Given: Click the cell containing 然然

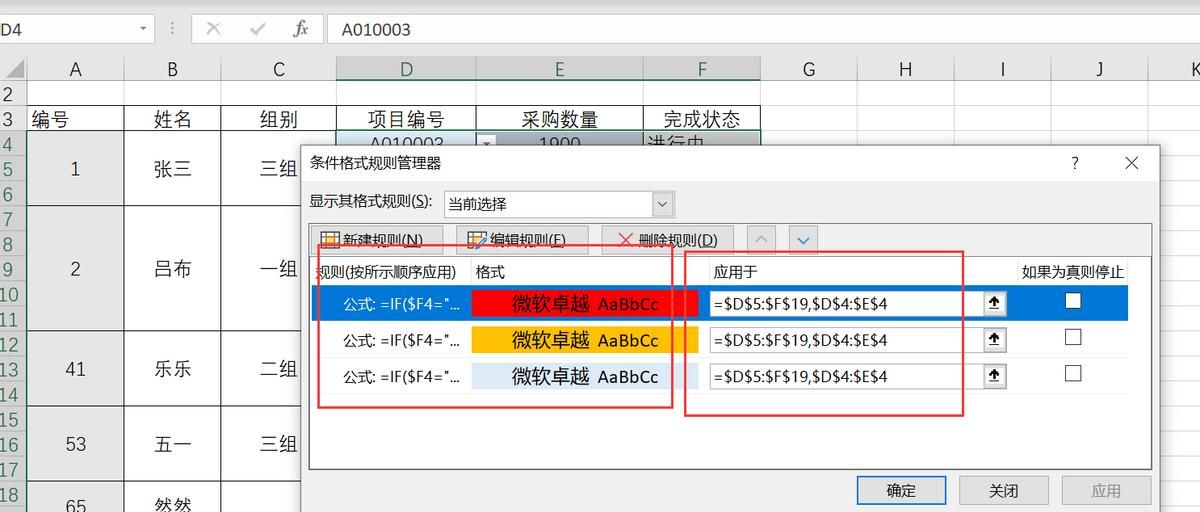Looking at the screenshot, I should tap(172, 498).
